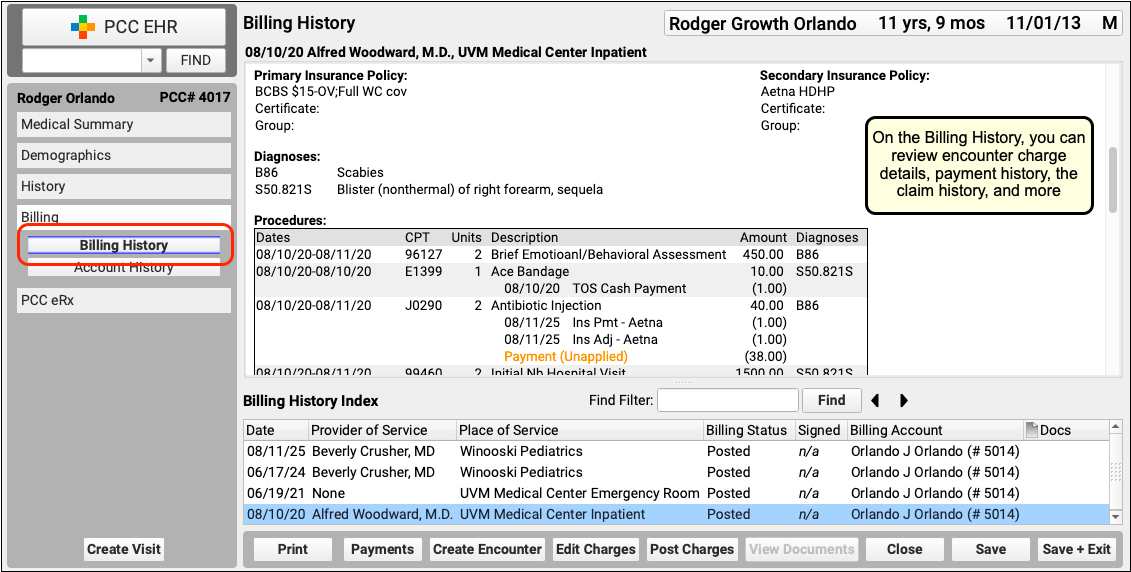The height and width of the screenshot is (572, 1131).
Task: Click into the Find Filter input field
Action: click(x=728, y=400)
